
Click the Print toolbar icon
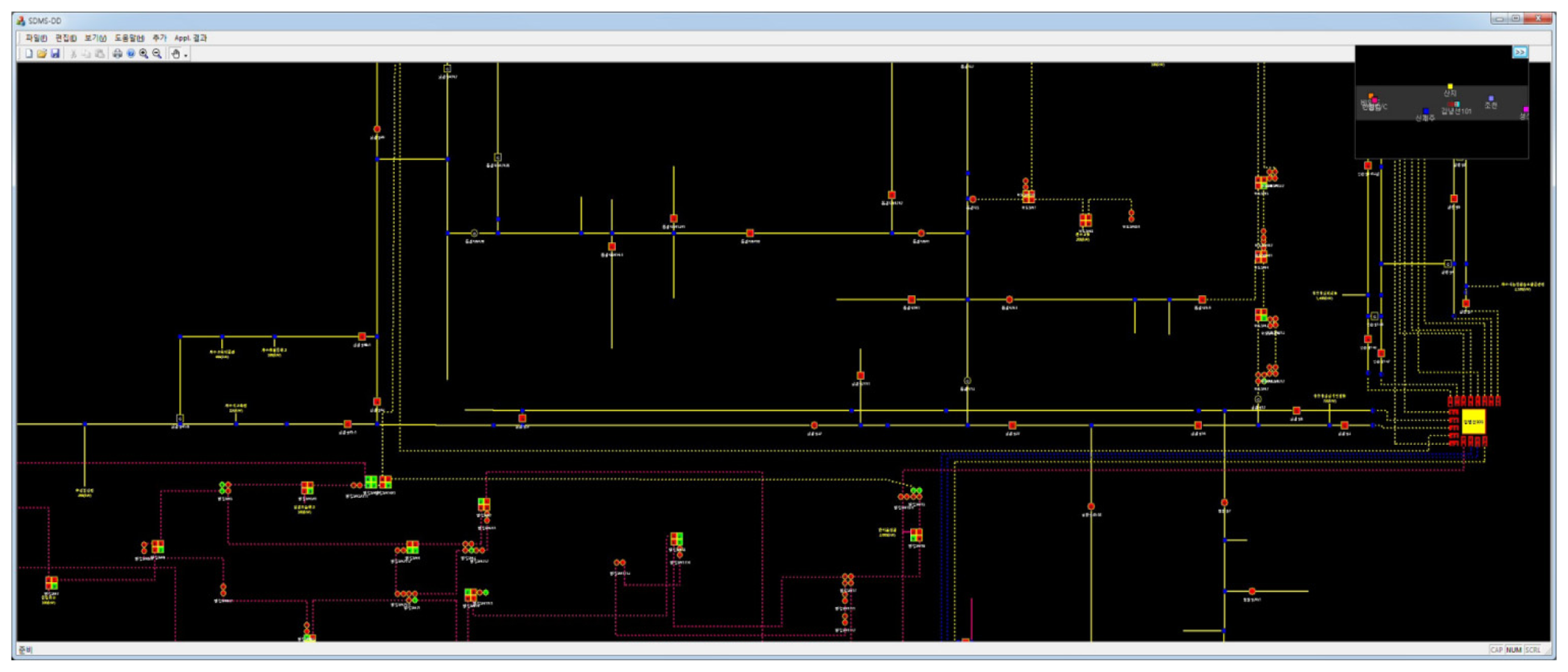pos(117,53)
